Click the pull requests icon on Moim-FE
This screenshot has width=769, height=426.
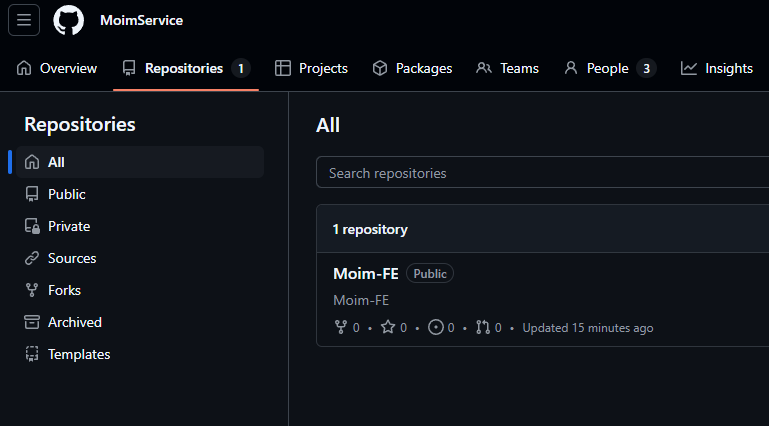(483, 327)
